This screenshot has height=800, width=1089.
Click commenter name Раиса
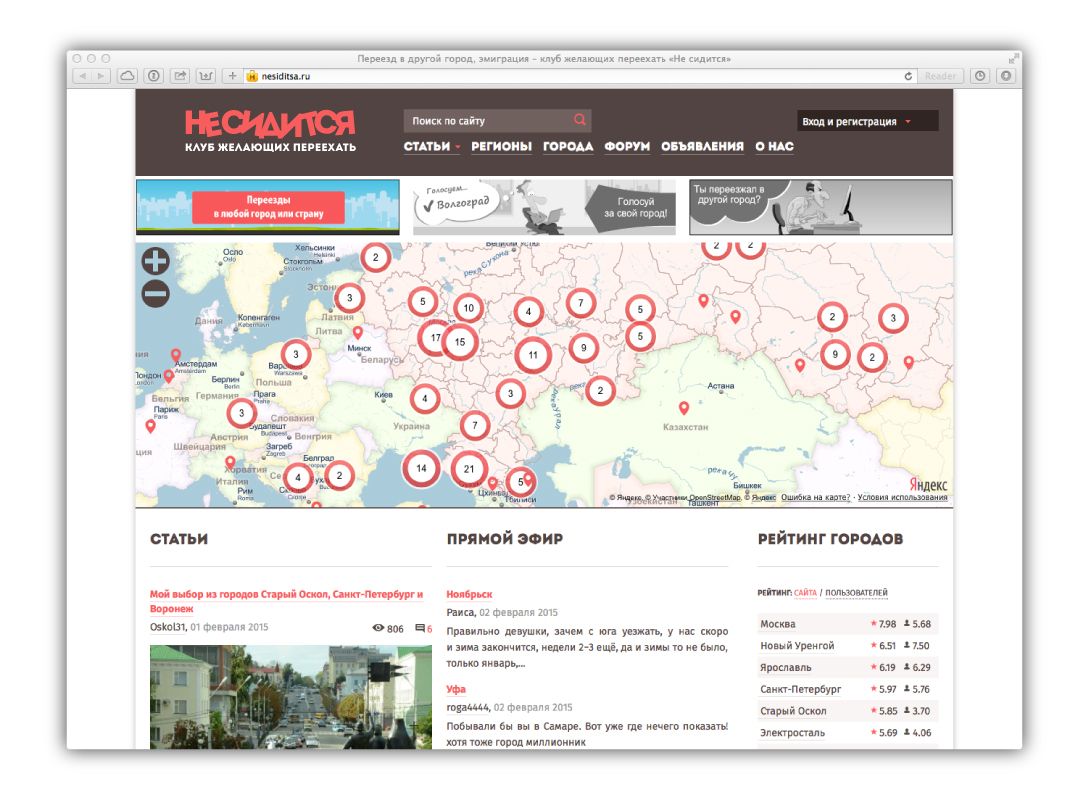[x=460, y=612]
